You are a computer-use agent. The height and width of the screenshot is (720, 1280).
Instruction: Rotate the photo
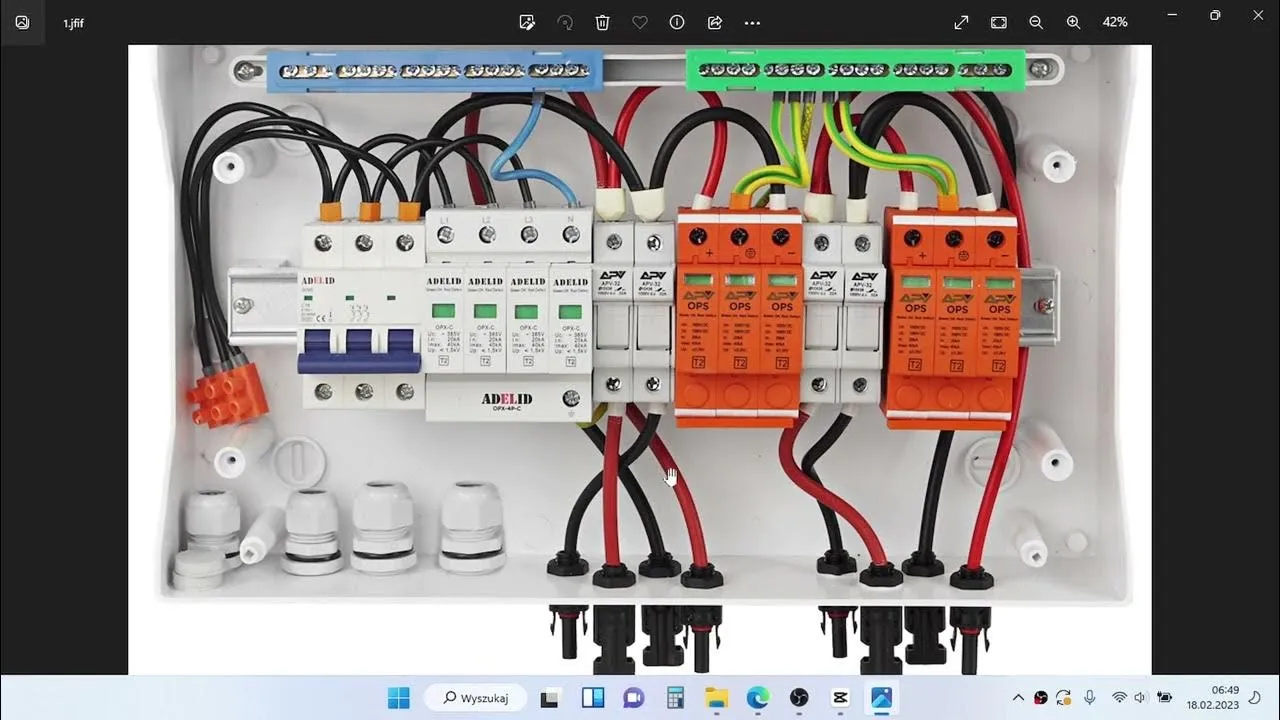click(x=565, y=22)
